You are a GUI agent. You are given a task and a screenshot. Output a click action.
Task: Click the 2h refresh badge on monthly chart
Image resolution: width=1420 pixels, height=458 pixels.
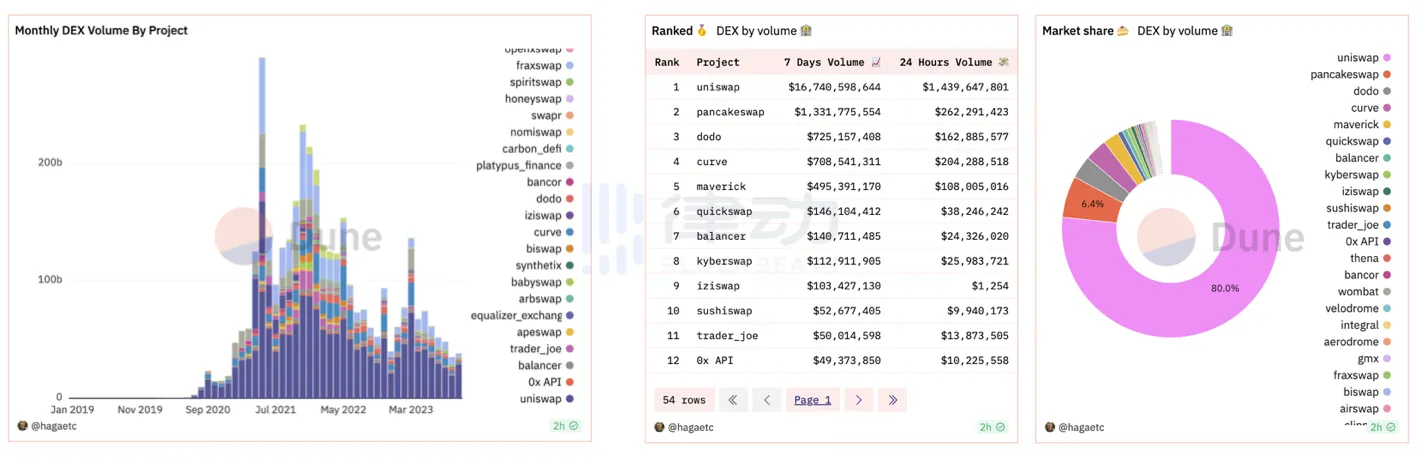[565, 426]
